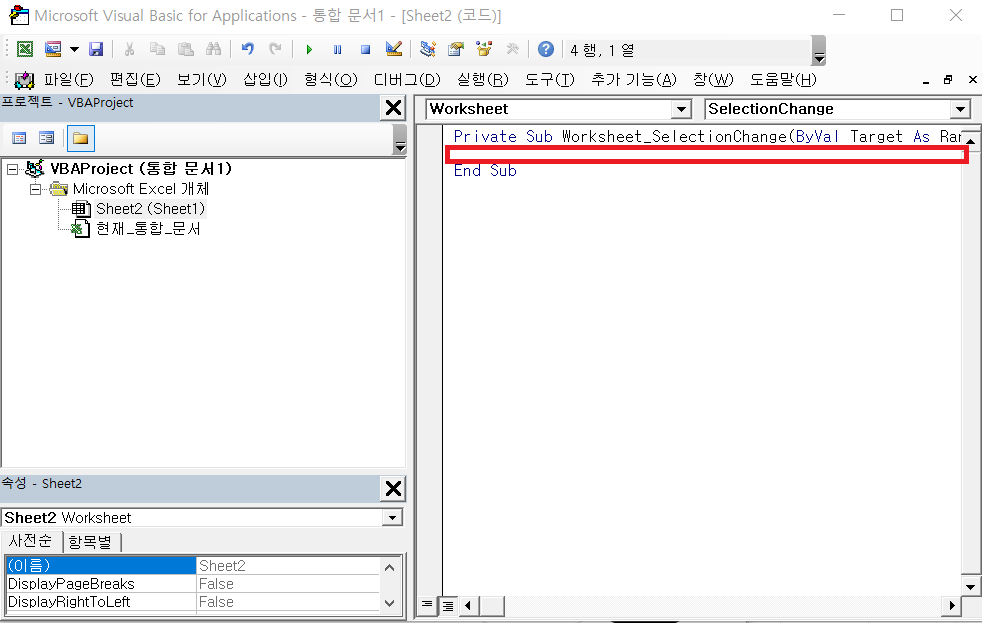Open the Worksheet object dropdown in code window

click(x=681, y=109)
